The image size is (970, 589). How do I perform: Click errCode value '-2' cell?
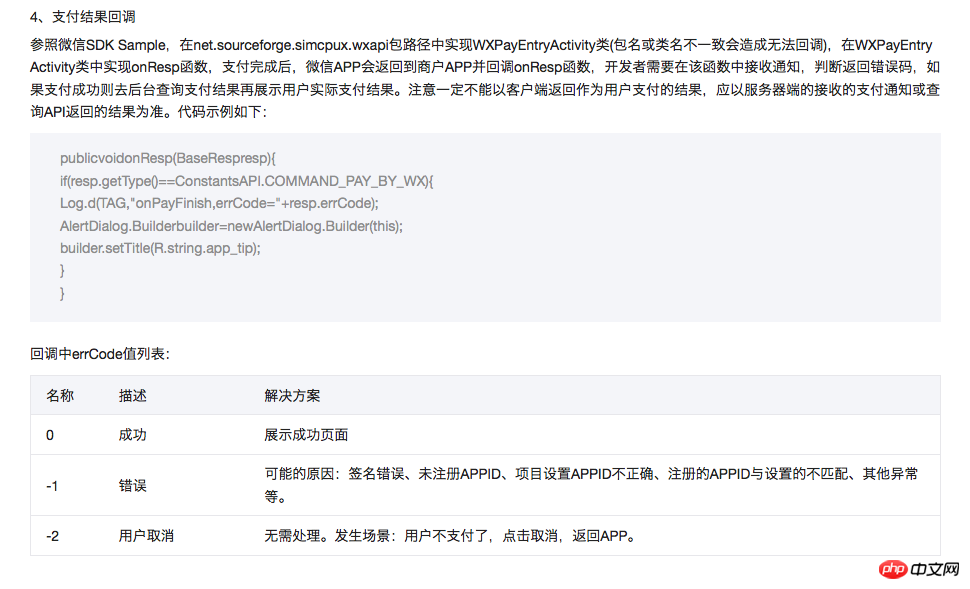[53, 536]
